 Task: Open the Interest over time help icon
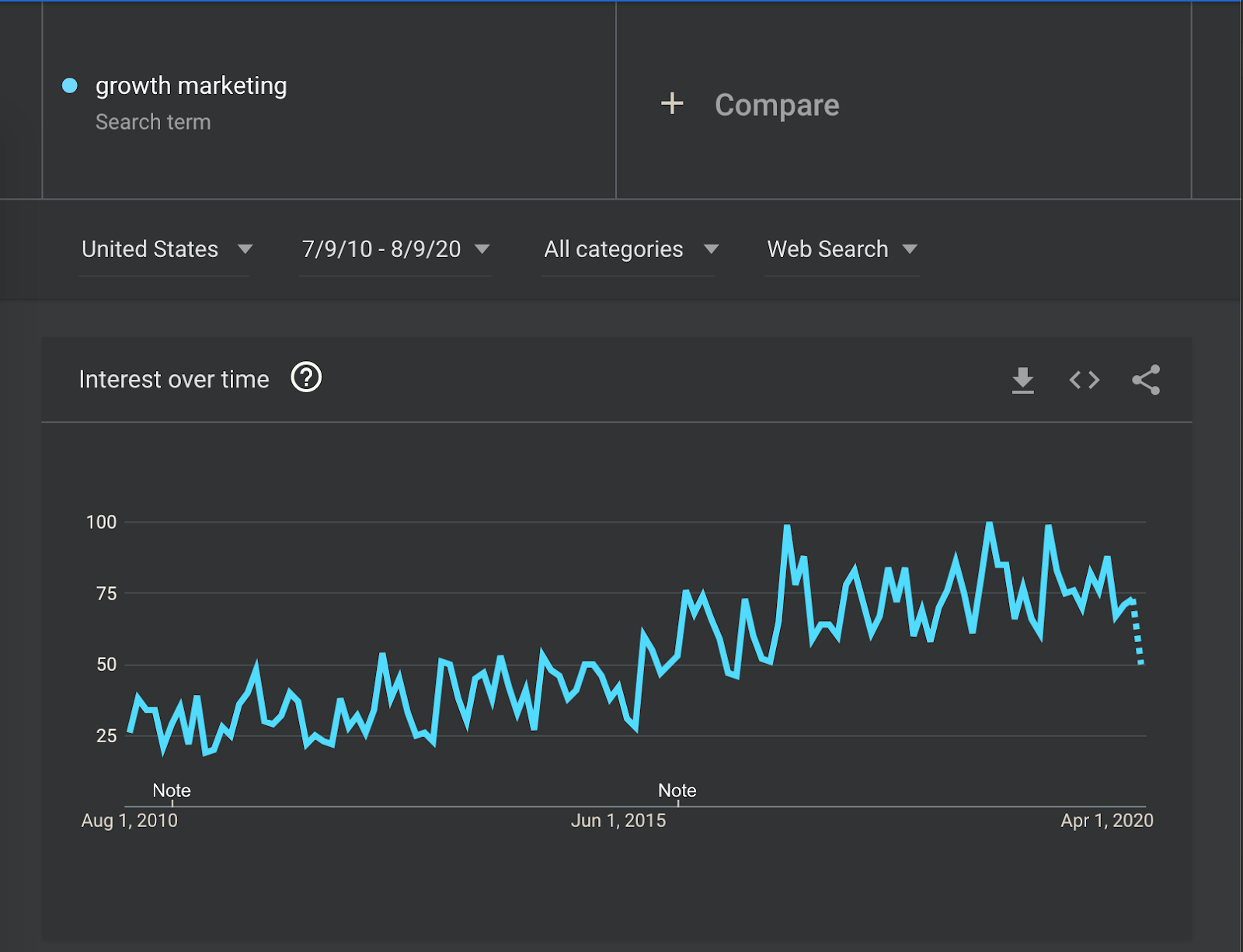click(306, 377)
